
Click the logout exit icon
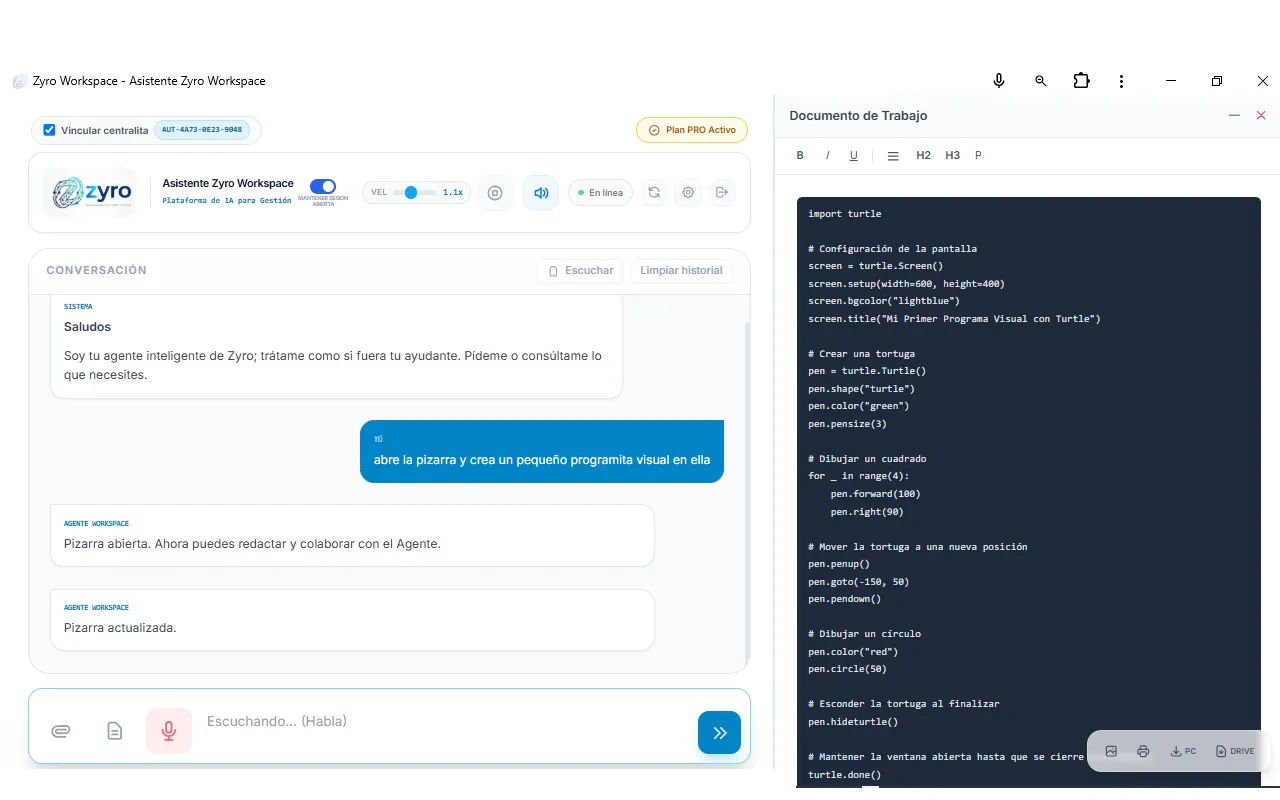click(722, 193)
